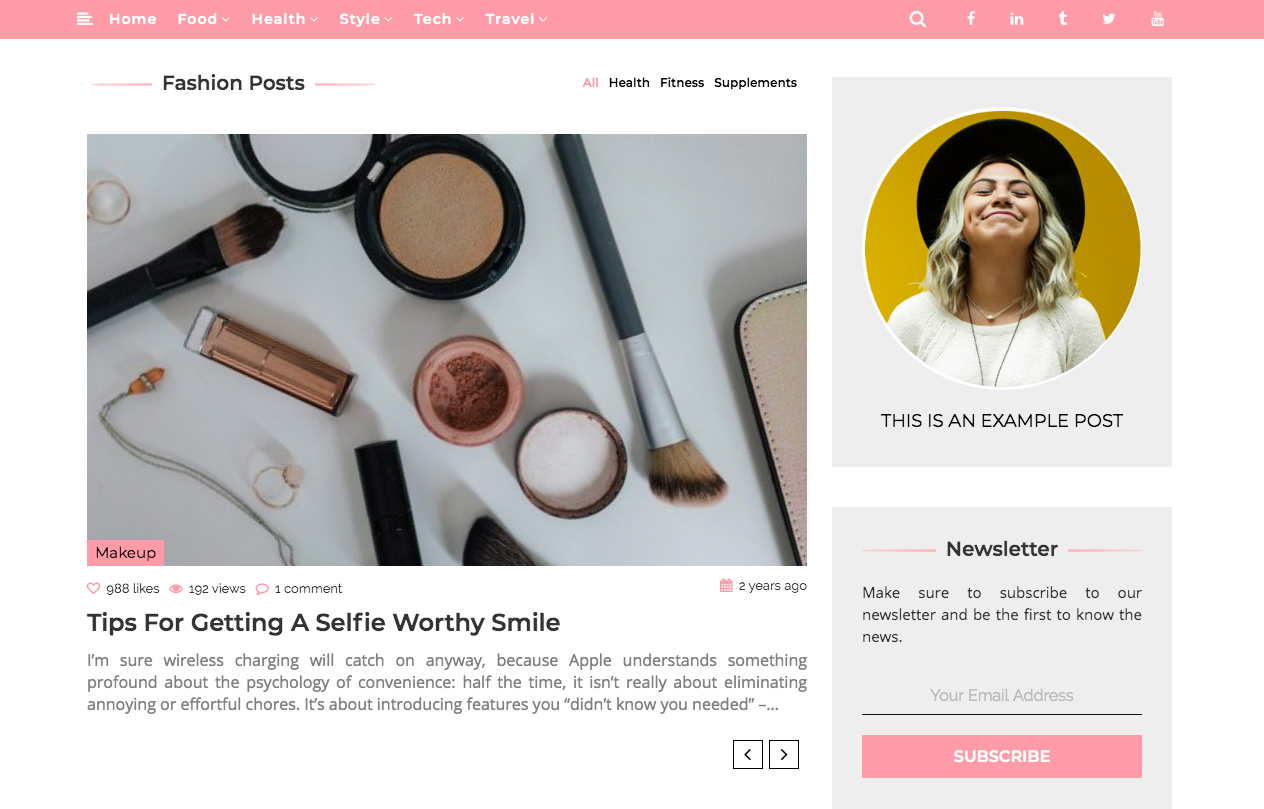Expand the Food dropdown menu
This screenshot has height=809, width=1264.
pyautogui.click(x=203, y=19)
